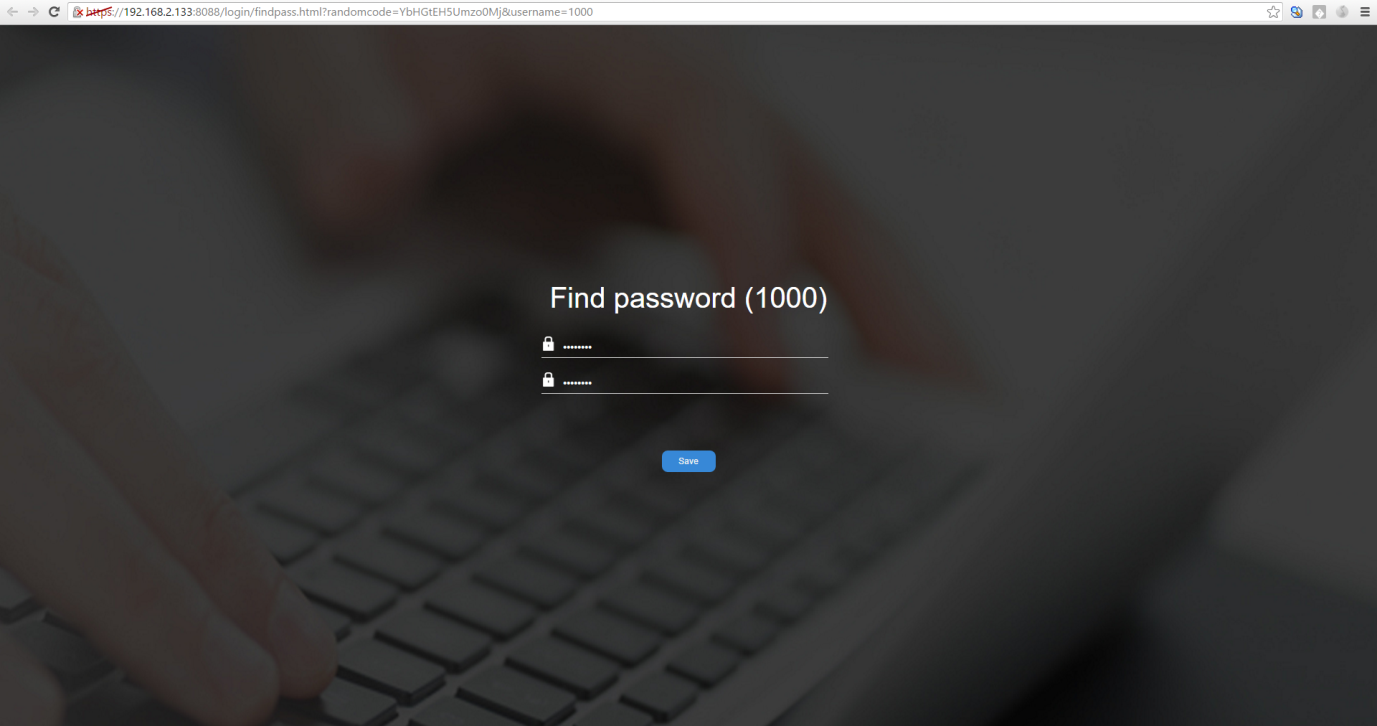
Task: Open the blue magnifier extension icon
Action: click(x=1297, y=12)
